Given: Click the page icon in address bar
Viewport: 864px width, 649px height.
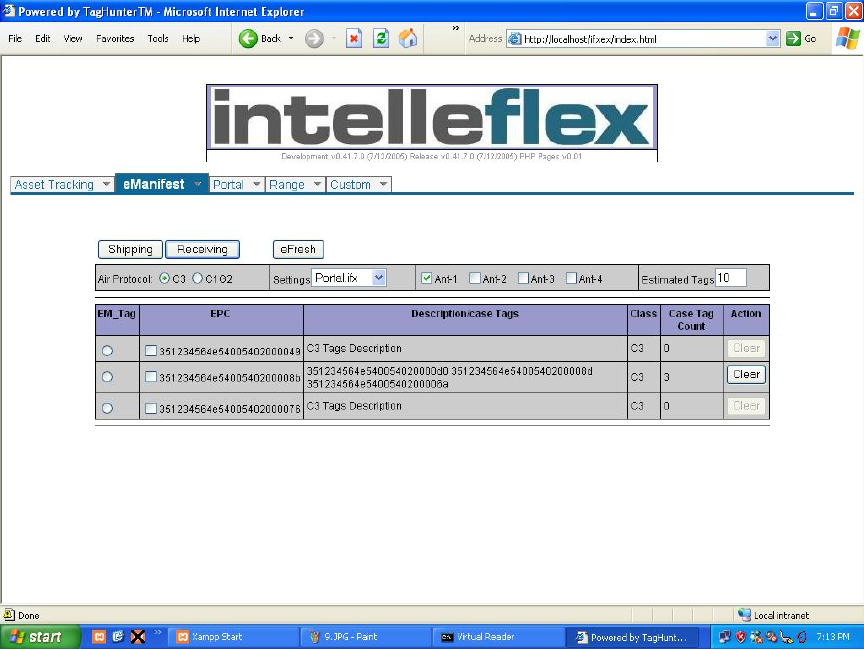Looking at the screenshot, I should [x=514, y=39].
